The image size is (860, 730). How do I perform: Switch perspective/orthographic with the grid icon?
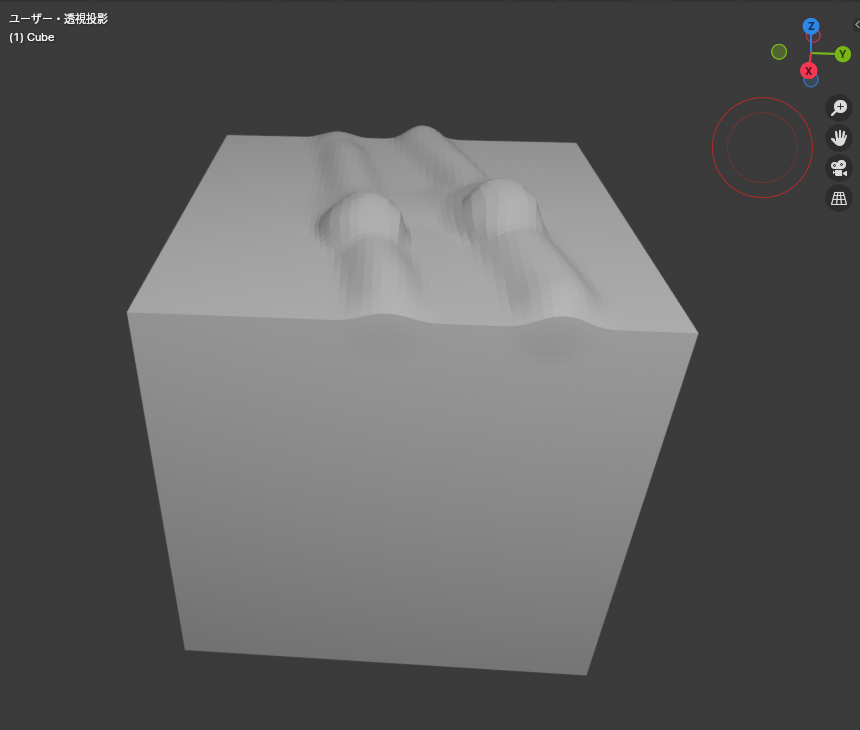(839, 198)
